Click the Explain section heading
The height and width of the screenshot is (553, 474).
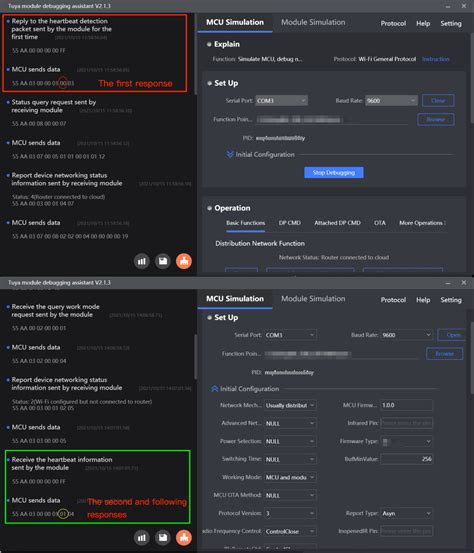click(227, 44)
